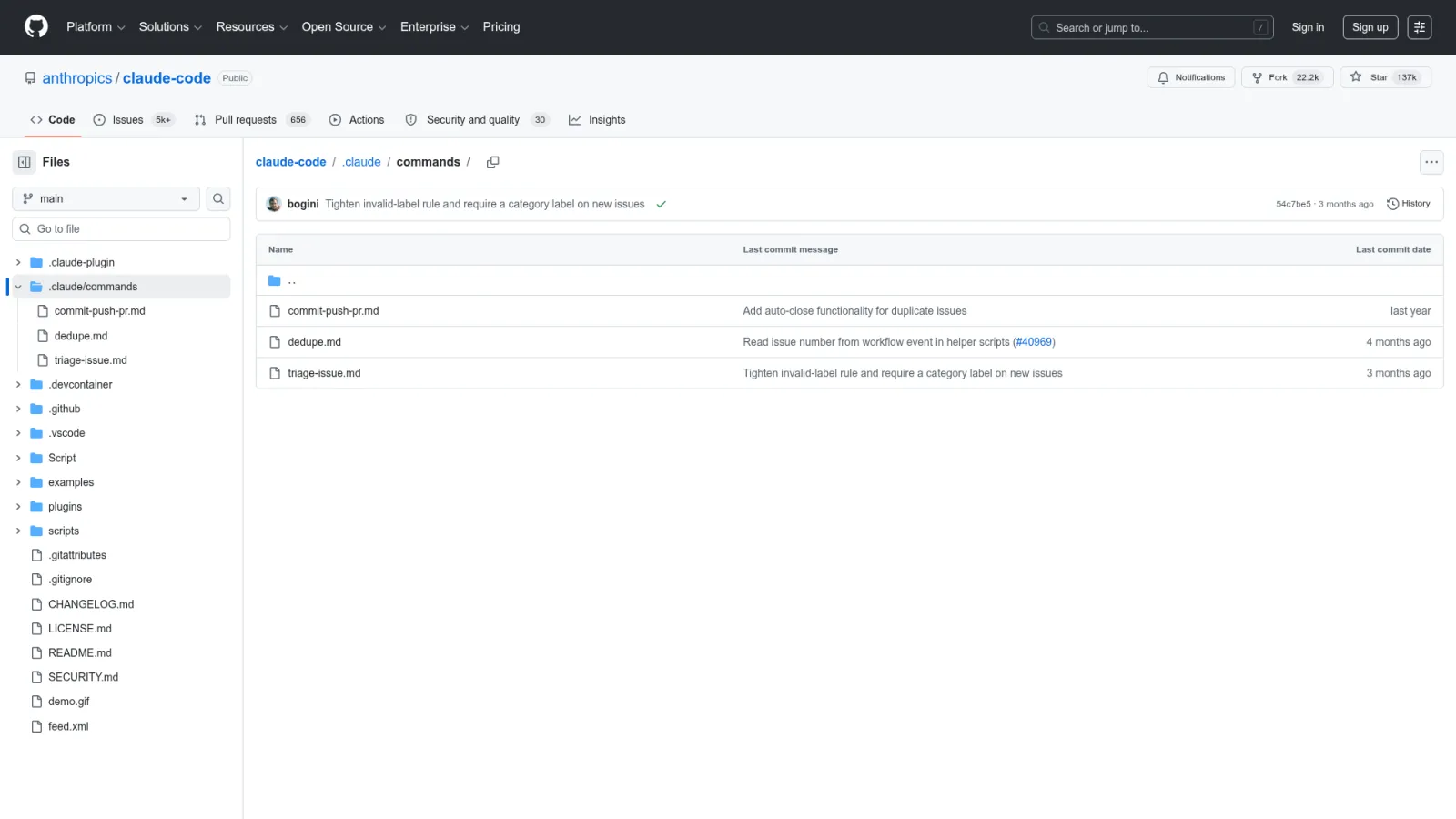Open the Insights tab
The width and height of the screenshot is (1456, 819).
597,120
